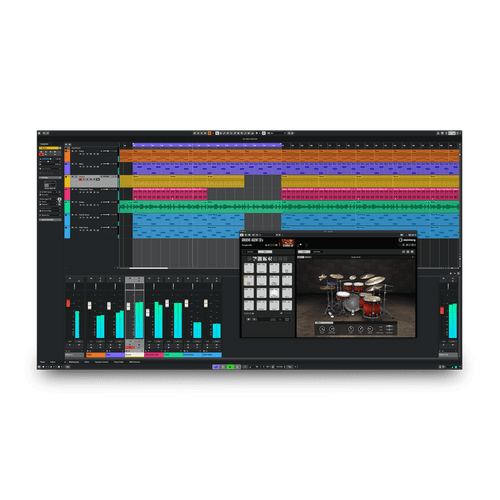This screenshot has width=500, height=500.
Task: Open the Chord Pads tab
Action: [119, 362]
